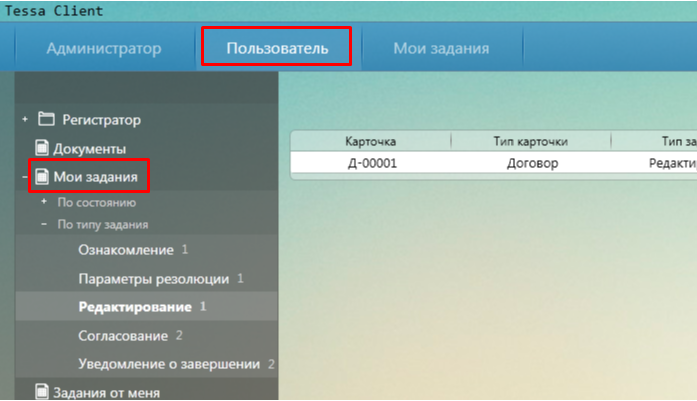Image resolution: width=697 pixels, height=401 pixels.
Task: Click the document icon beside Документы
Action: [x=42, y=149]
